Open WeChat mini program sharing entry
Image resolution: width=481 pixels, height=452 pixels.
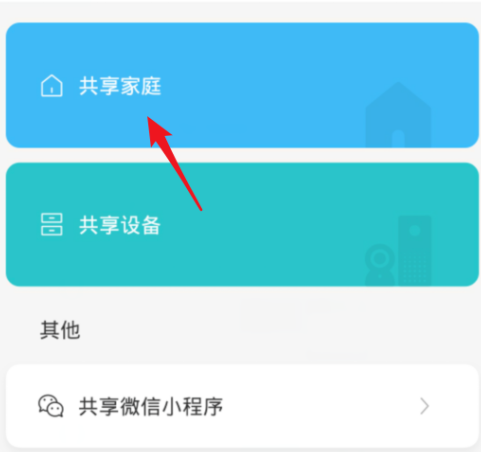(242, 406)
